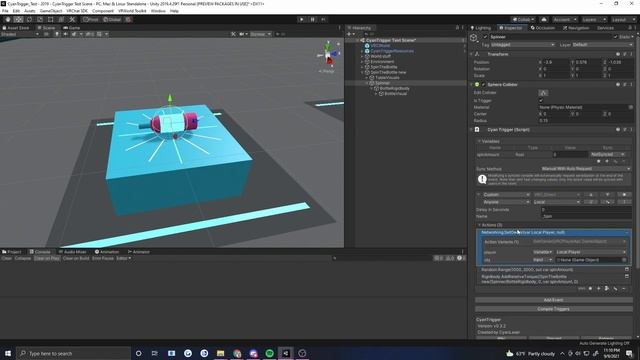Toggle the Is Trigger checkbox
The width and height of the screenshot is (640, 360).
(x=541, y=100)
